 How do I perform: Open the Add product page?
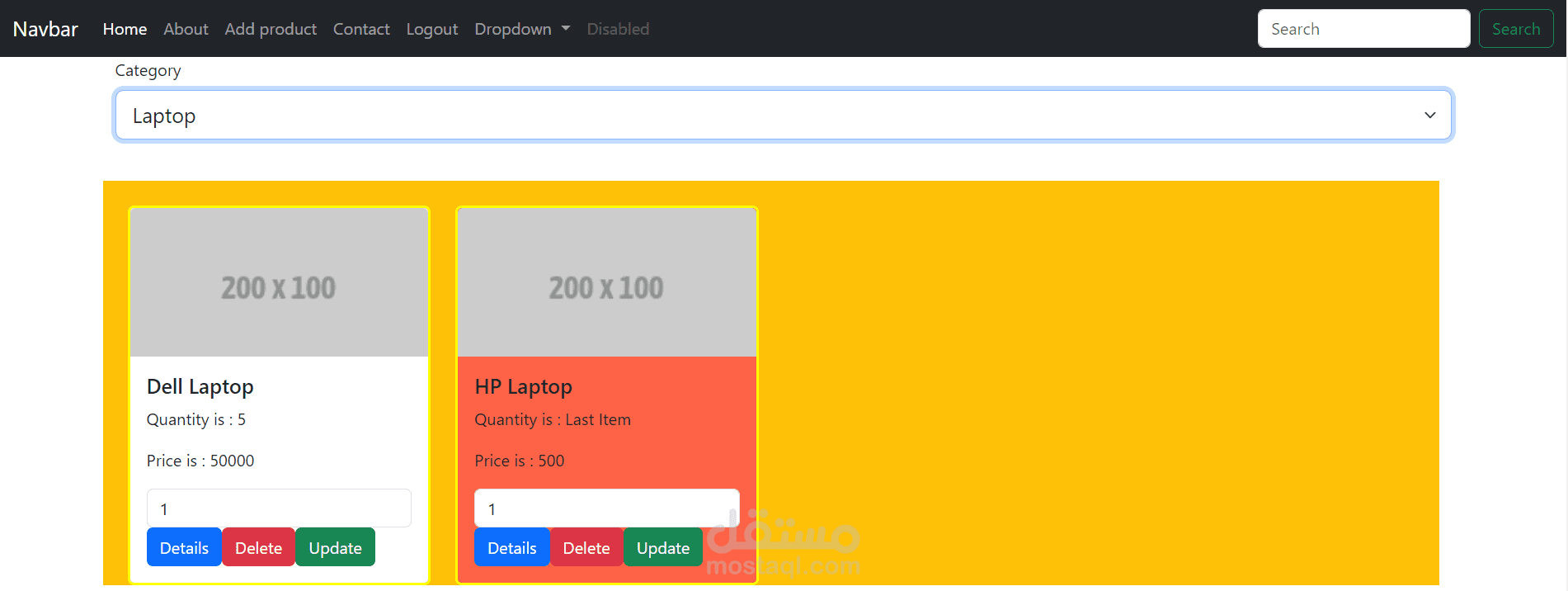(x=271, y=29)
